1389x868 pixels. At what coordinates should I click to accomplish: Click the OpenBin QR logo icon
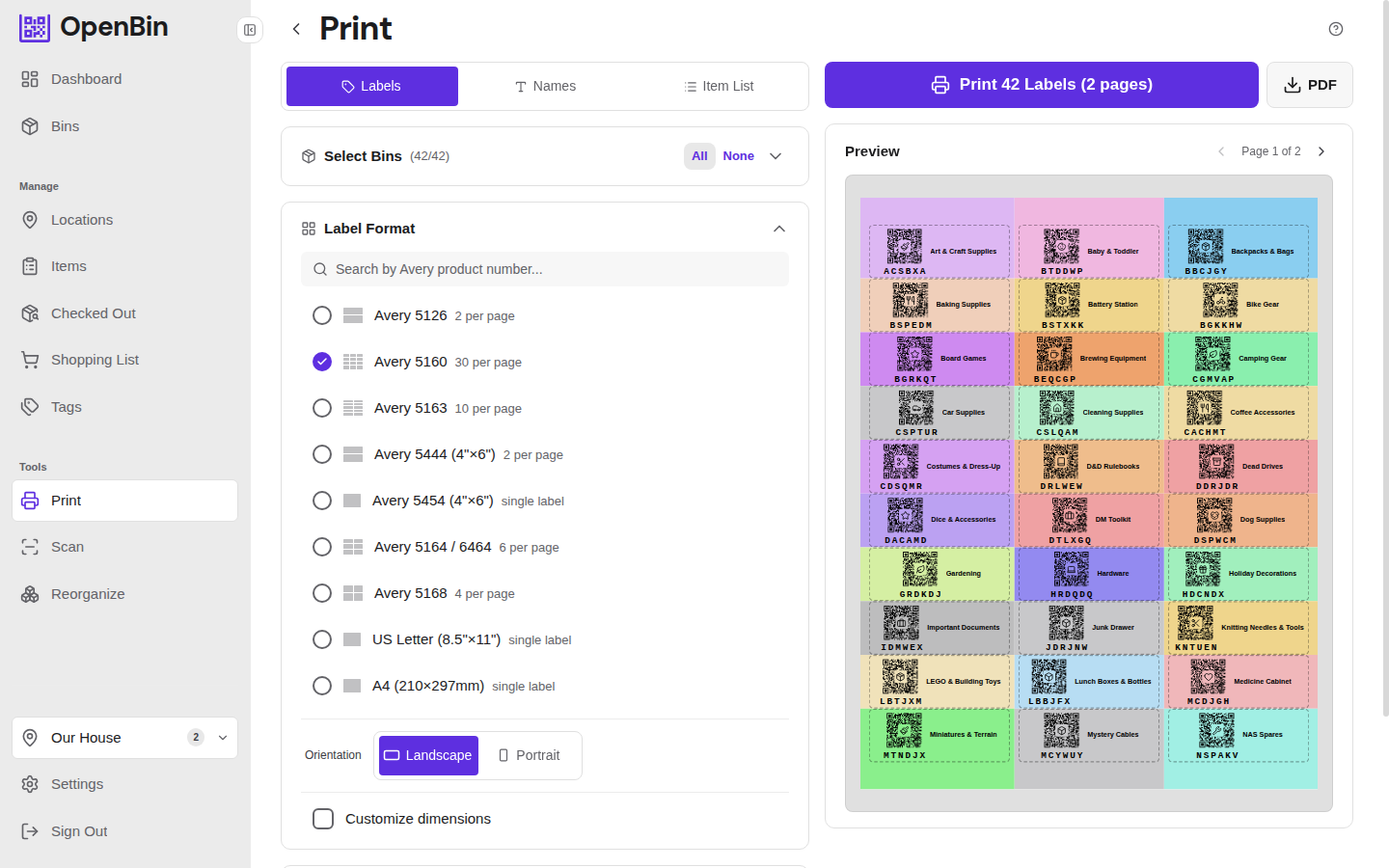(x=35, y=28)
